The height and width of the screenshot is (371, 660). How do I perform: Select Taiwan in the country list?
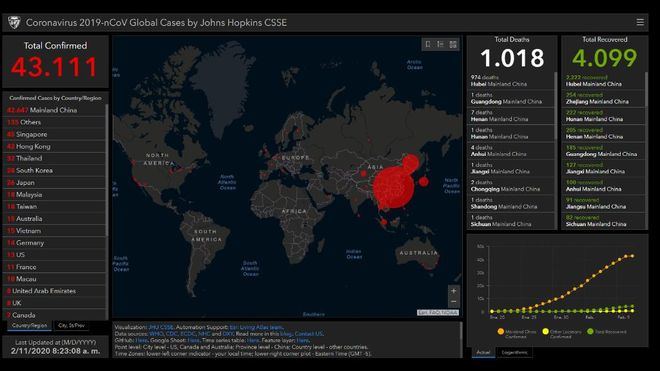click(x=54, y=206)
